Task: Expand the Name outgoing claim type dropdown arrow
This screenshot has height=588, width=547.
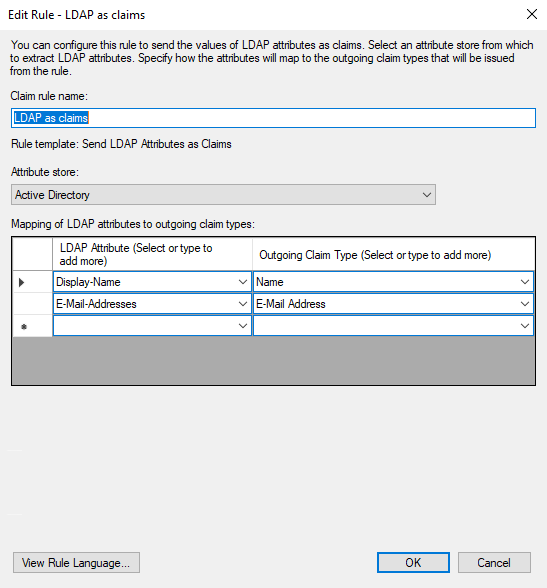Action: click(525, 282)
